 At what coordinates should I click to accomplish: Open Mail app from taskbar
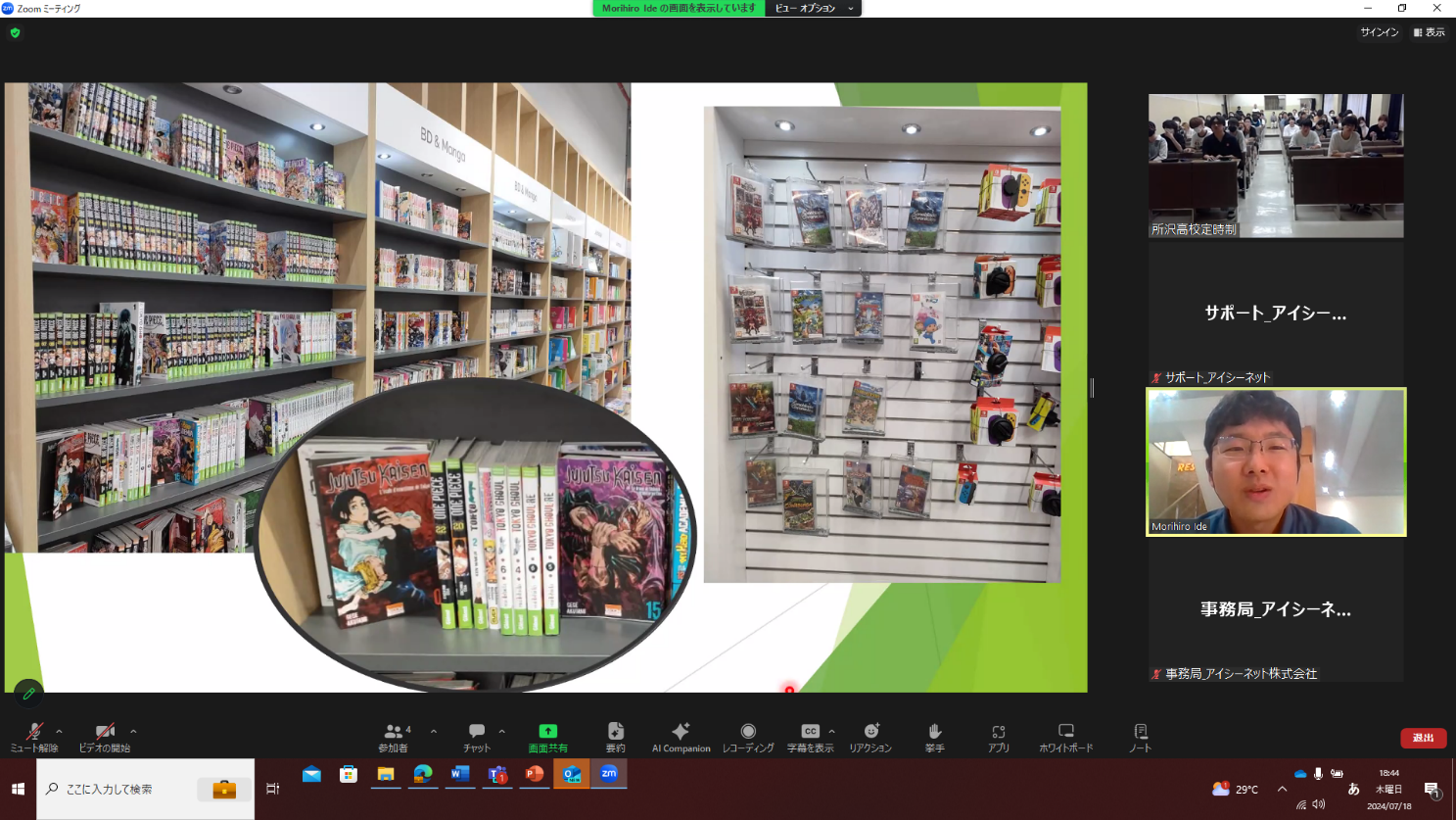pyautogui.click(x=311, y=774)
